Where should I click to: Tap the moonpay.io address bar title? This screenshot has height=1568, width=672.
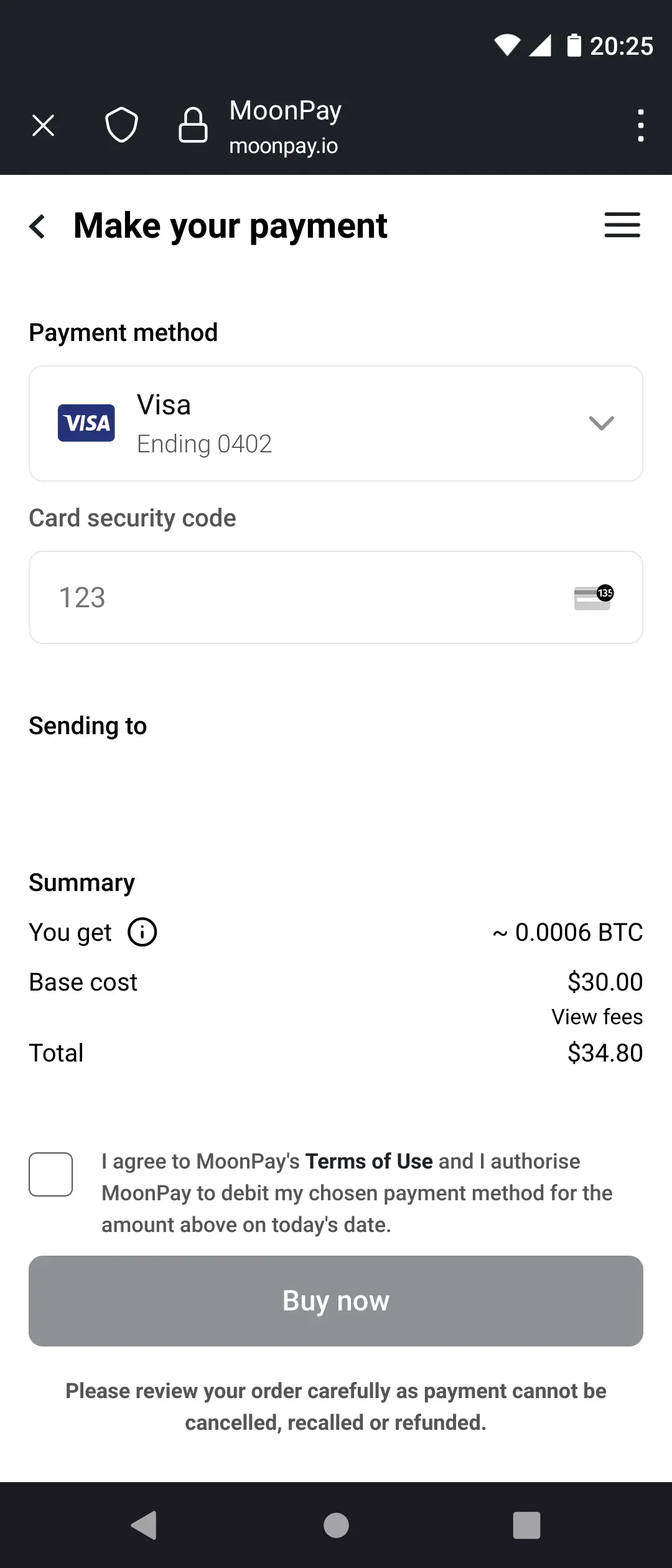click(285, 128)
